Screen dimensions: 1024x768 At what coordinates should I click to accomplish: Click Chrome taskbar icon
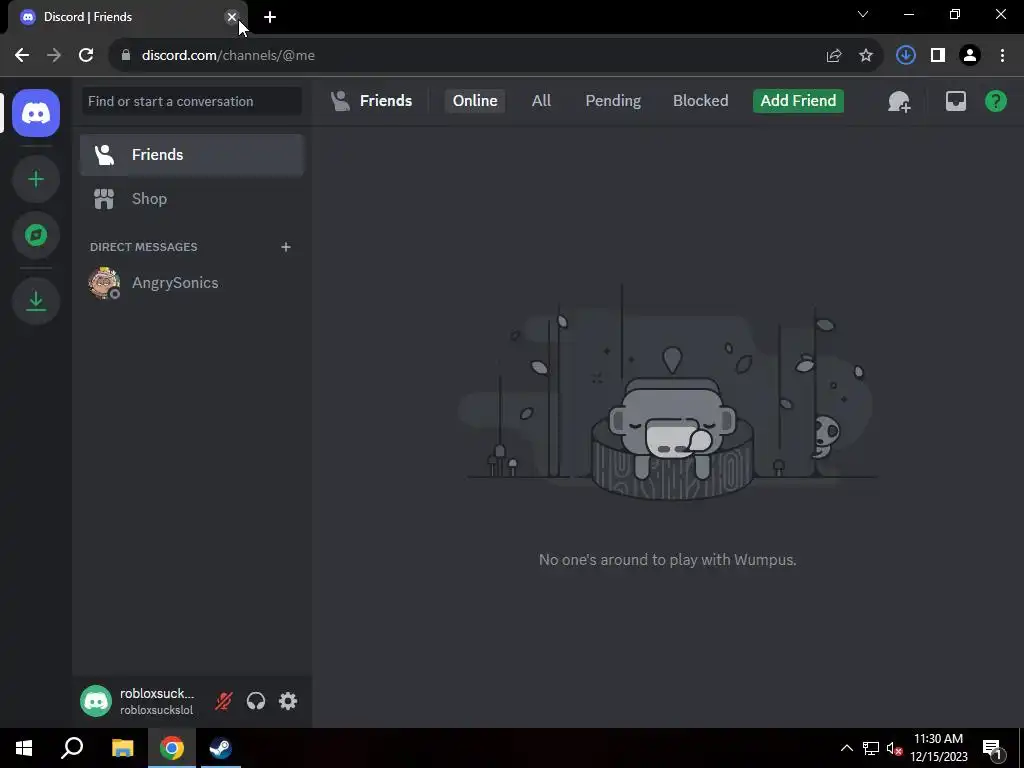click(172, 748)
